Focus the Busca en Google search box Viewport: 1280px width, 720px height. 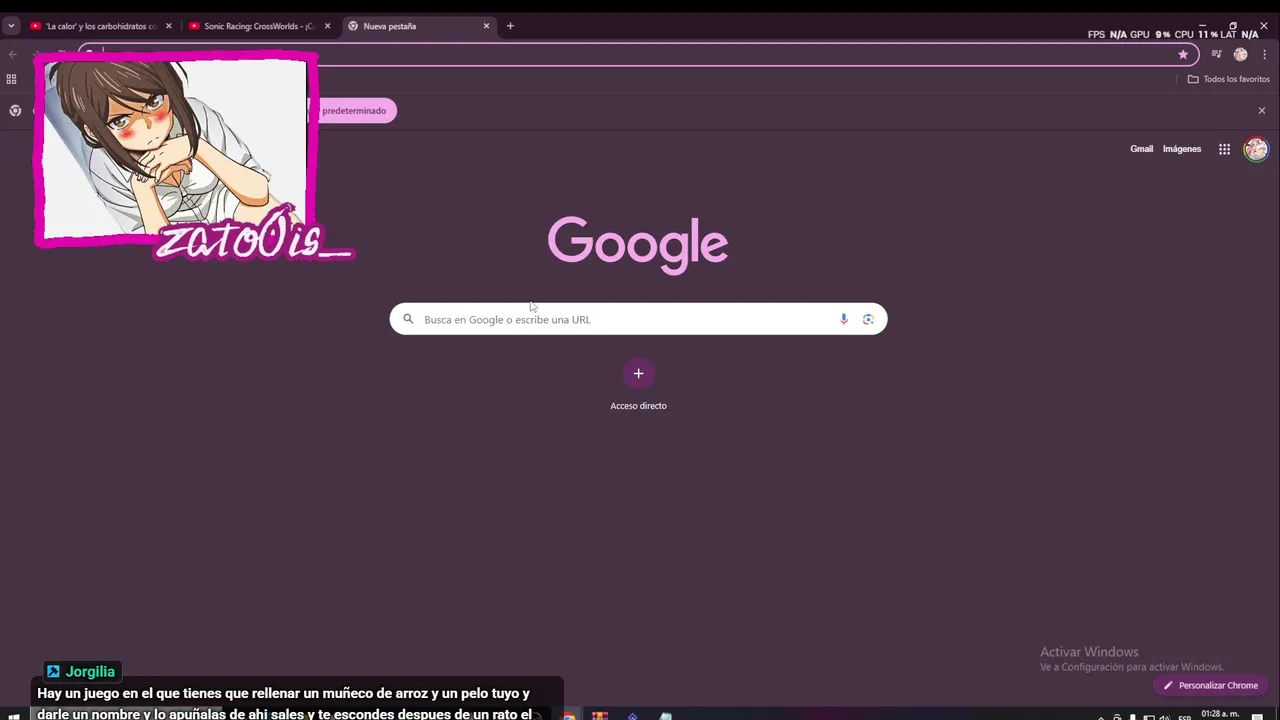638,319
